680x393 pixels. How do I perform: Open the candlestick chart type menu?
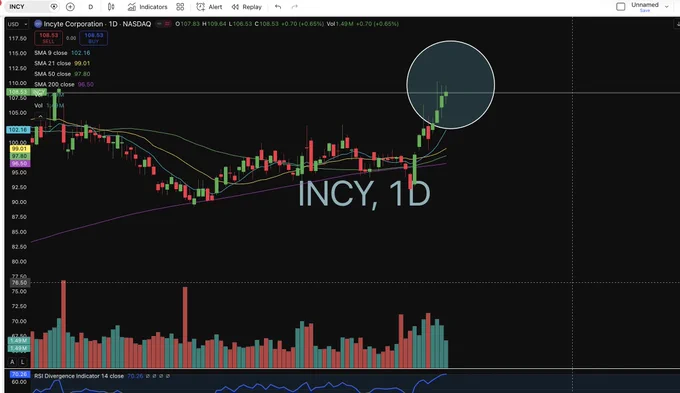click(111, 7)
